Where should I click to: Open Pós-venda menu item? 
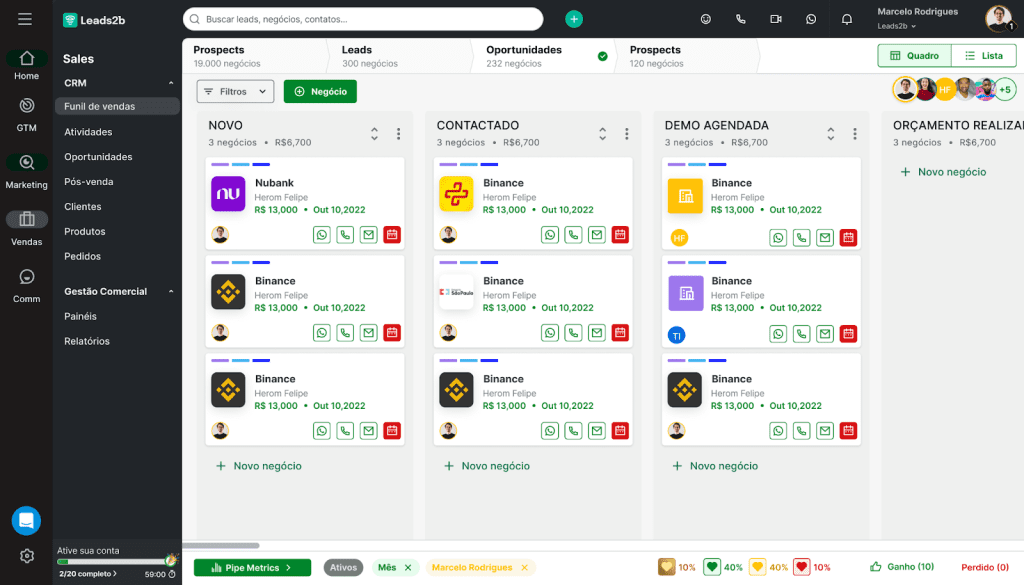(89, 182)
